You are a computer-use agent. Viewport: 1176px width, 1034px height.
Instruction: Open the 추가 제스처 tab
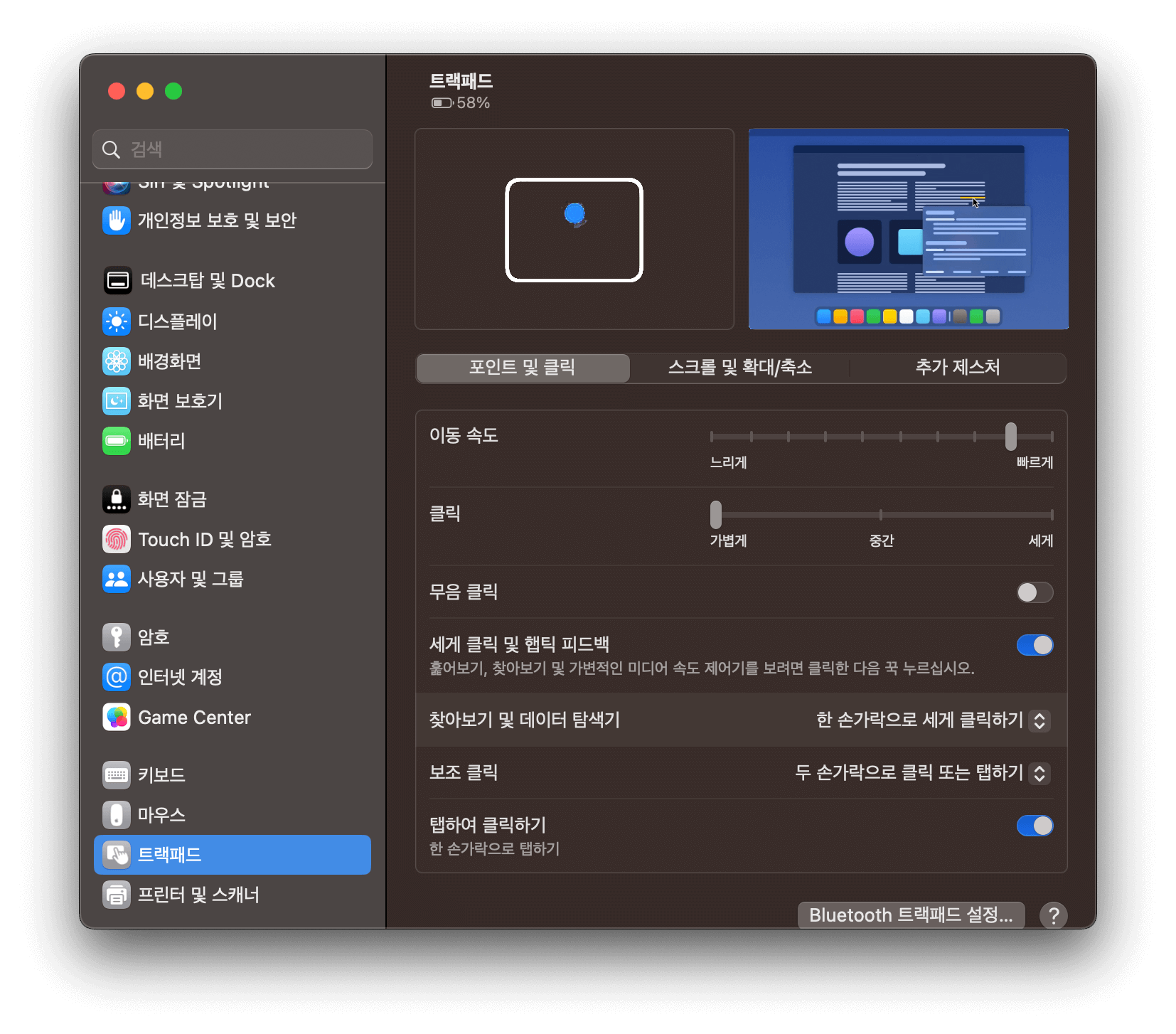coord(957,368)
